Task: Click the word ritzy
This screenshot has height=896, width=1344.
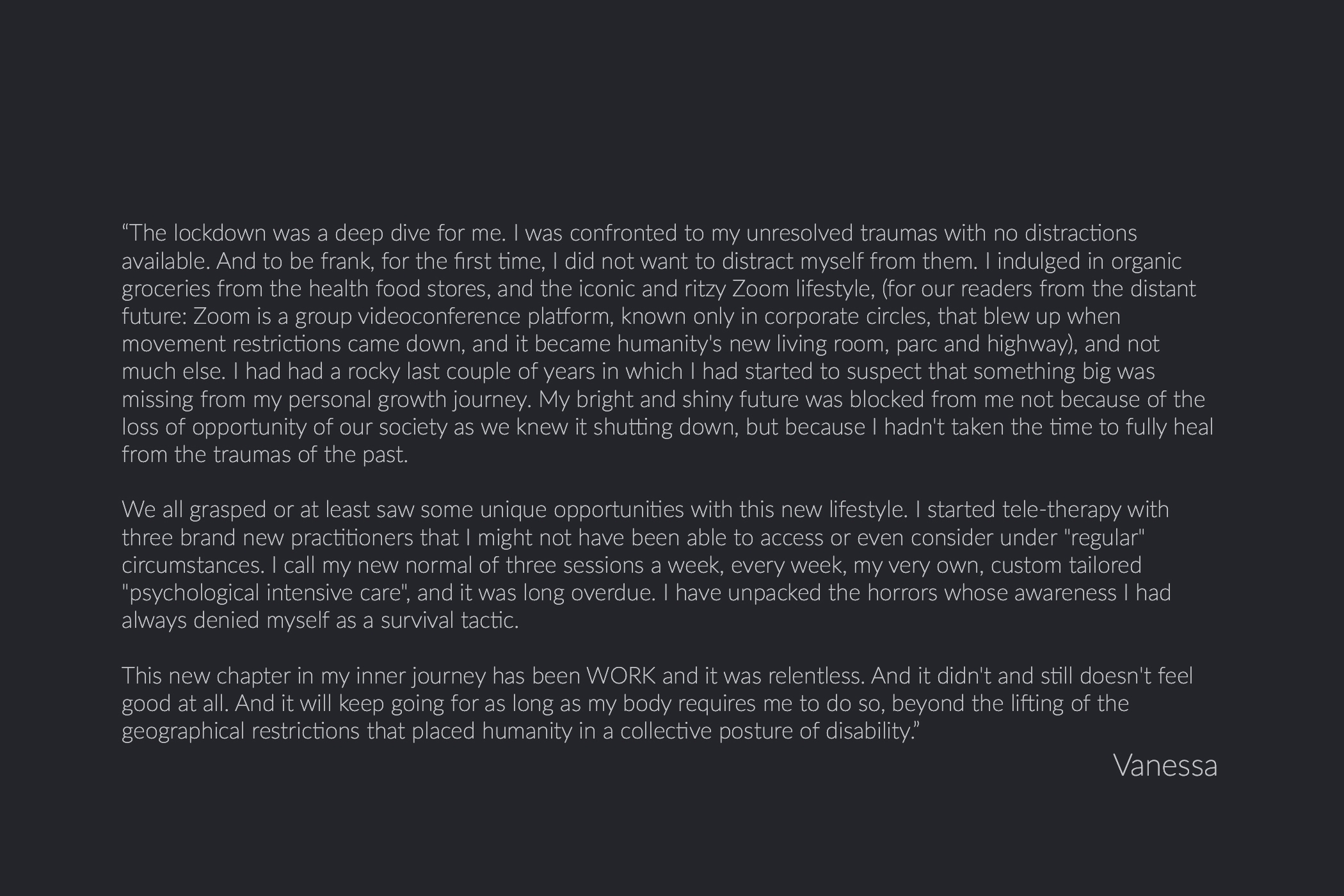Action: pyautogui.click(x=705, y=289)
